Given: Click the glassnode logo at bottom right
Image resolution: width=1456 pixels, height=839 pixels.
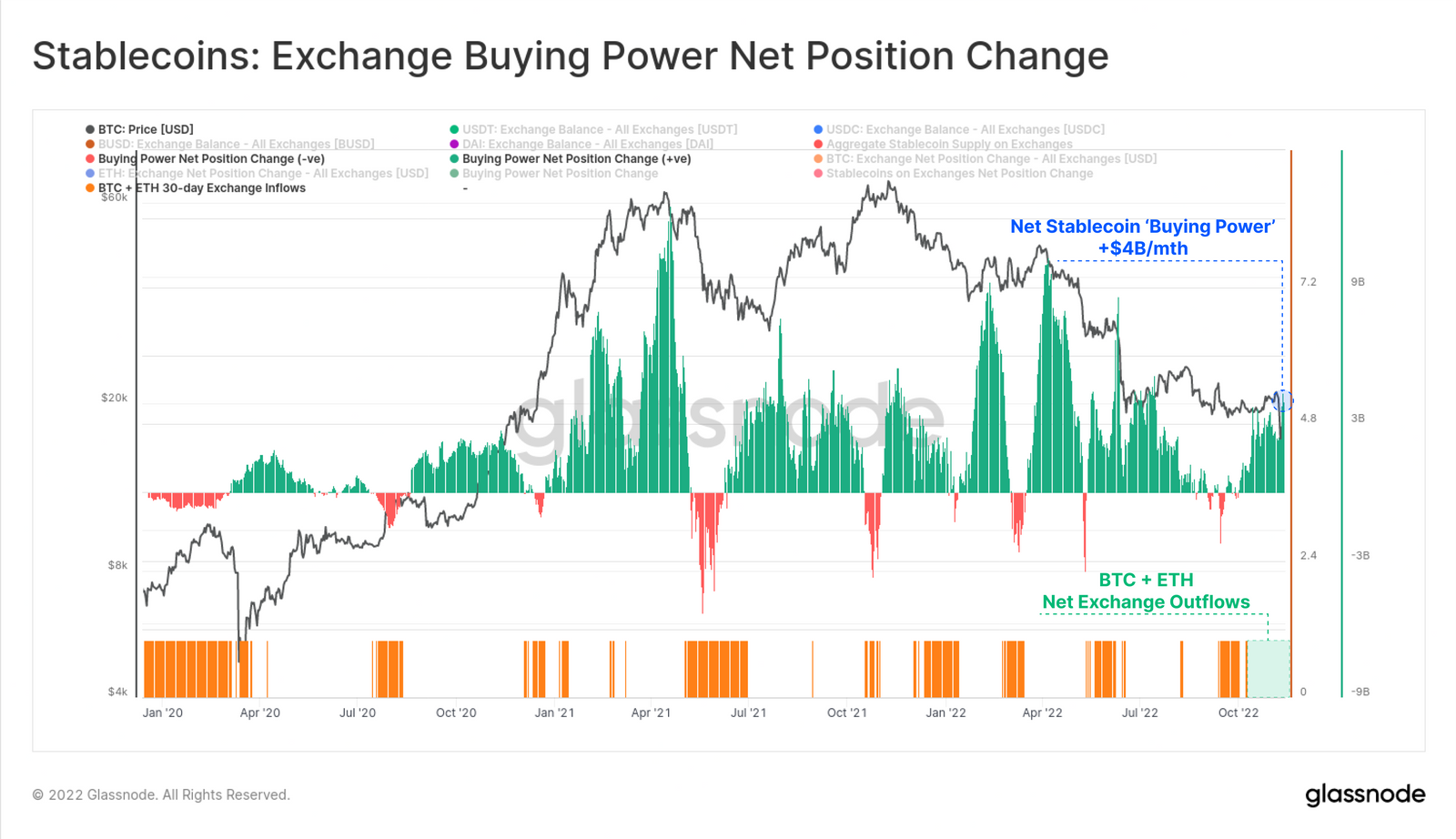Looking at the screenshot, I should pyautogui.click(x=1365, y=794).
